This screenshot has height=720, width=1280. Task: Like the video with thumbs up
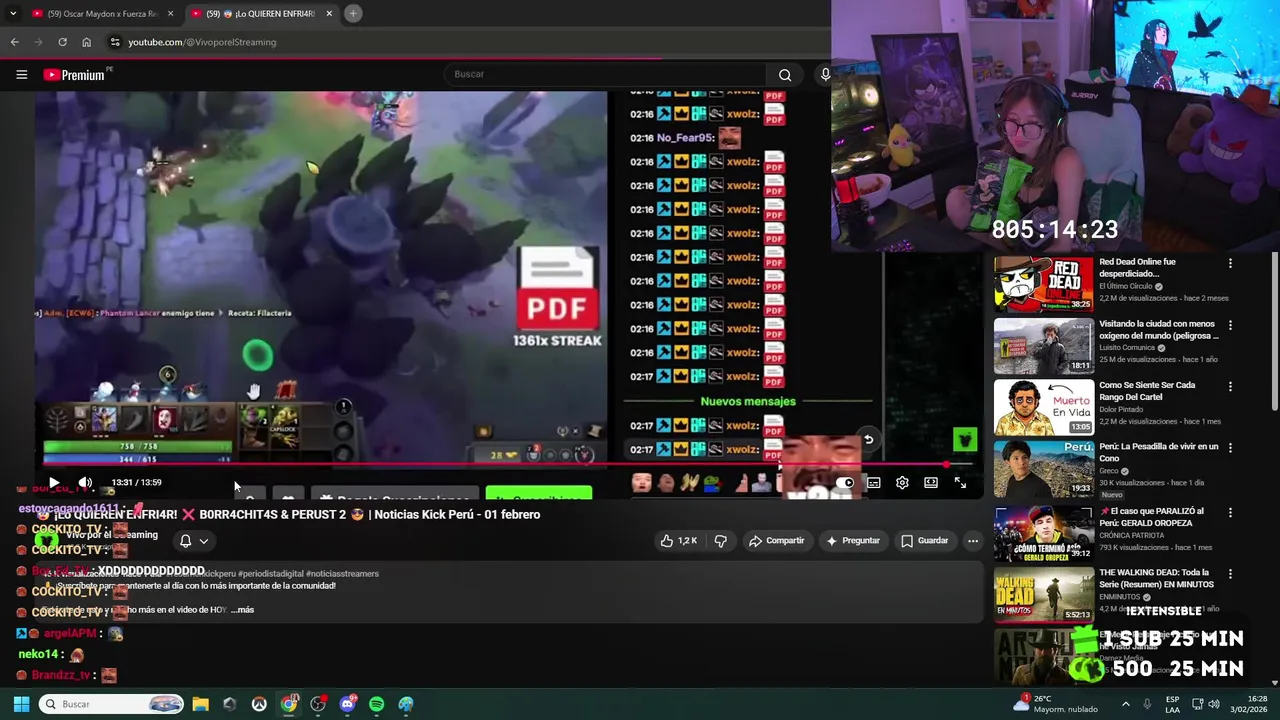678,541
